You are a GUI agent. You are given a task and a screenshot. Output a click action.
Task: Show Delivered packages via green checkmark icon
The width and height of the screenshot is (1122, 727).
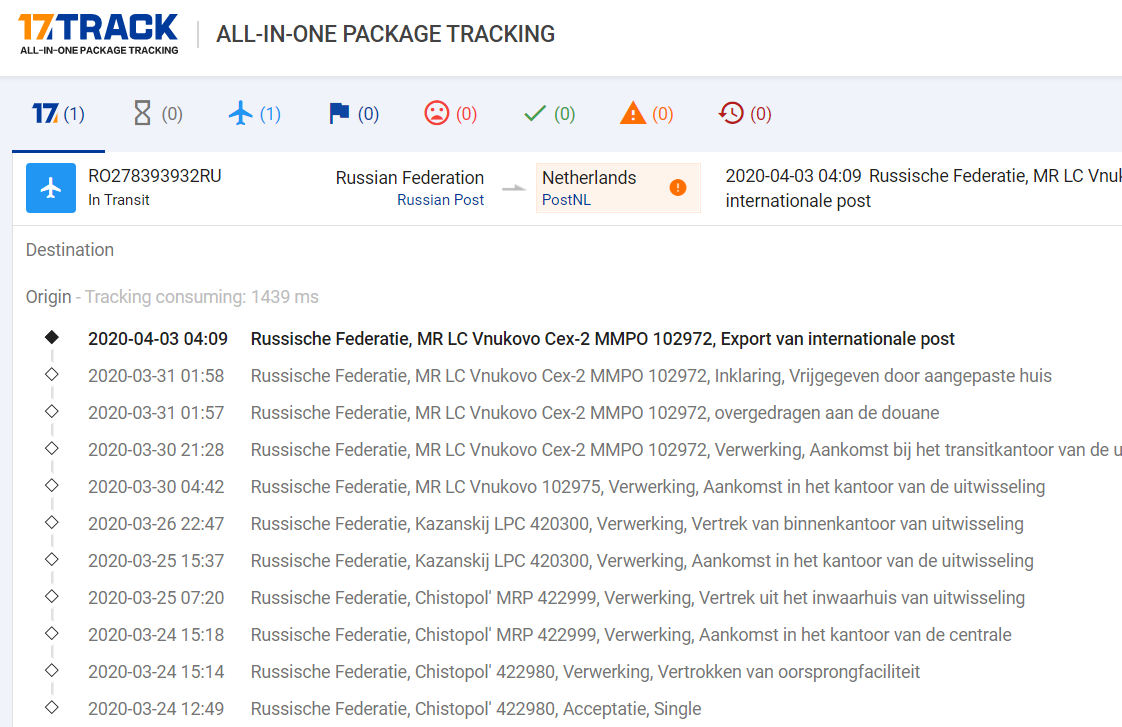point(550,114)
